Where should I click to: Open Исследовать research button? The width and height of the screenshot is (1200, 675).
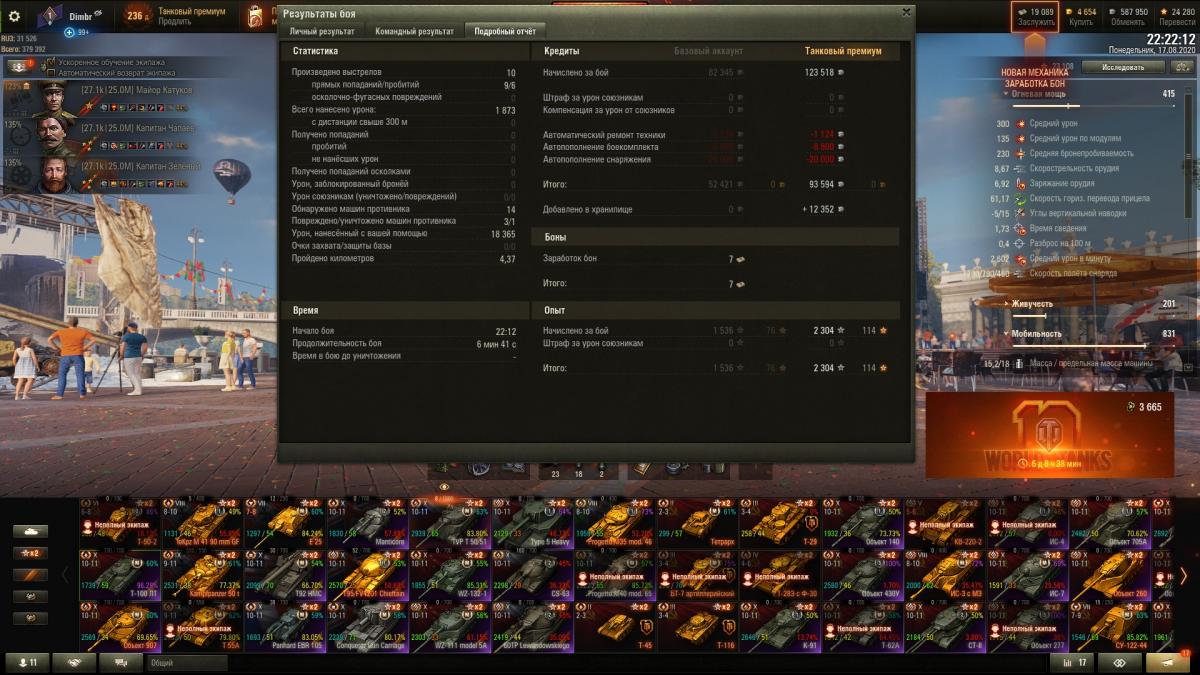pyautogui.click(x=1123, y=67)
